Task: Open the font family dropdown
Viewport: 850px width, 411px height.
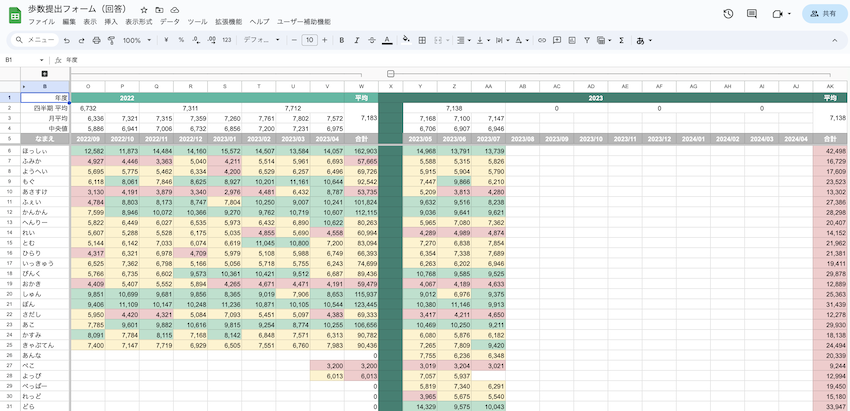Action: pyautogui.click(x=262, y=40)
